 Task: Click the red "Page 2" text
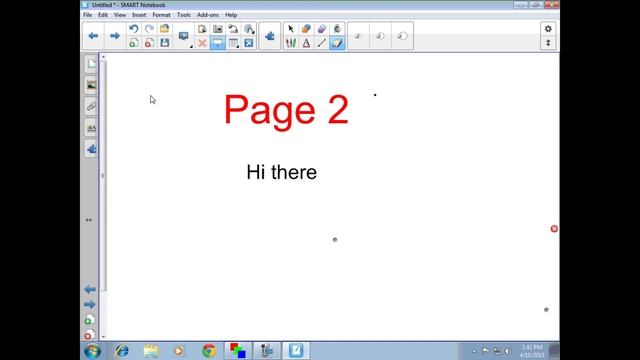click(x=286, y=111)
